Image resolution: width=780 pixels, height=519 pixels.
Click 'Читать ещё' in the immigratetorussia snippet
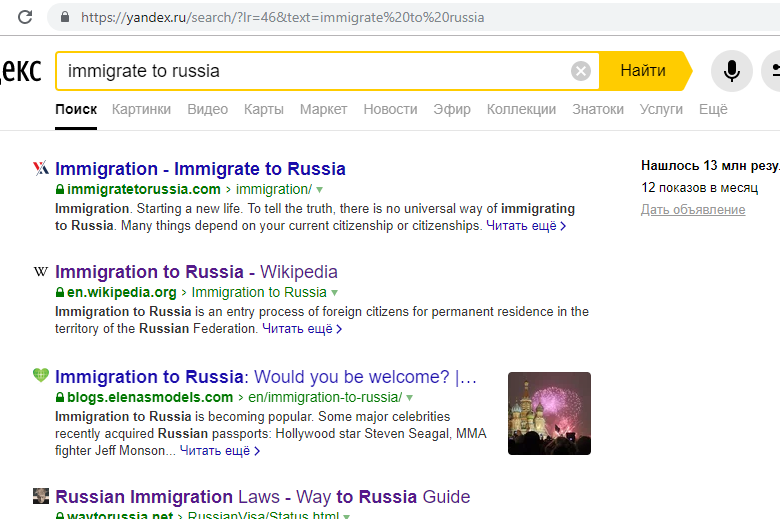526,226
